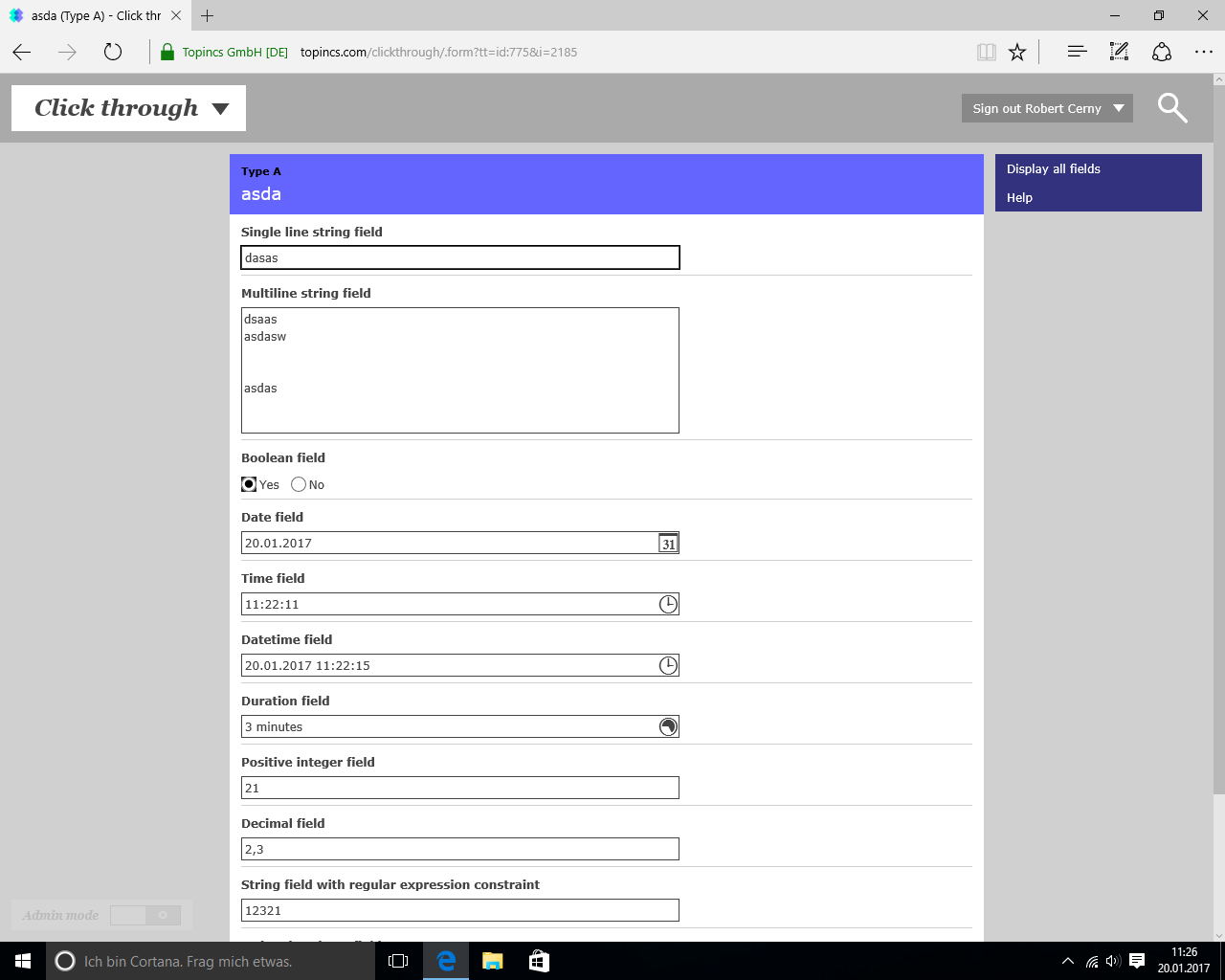1225x980 pixels.
Task: Expand the Sign out Robert Cerny dropdown
Action: pos(1118,108)
